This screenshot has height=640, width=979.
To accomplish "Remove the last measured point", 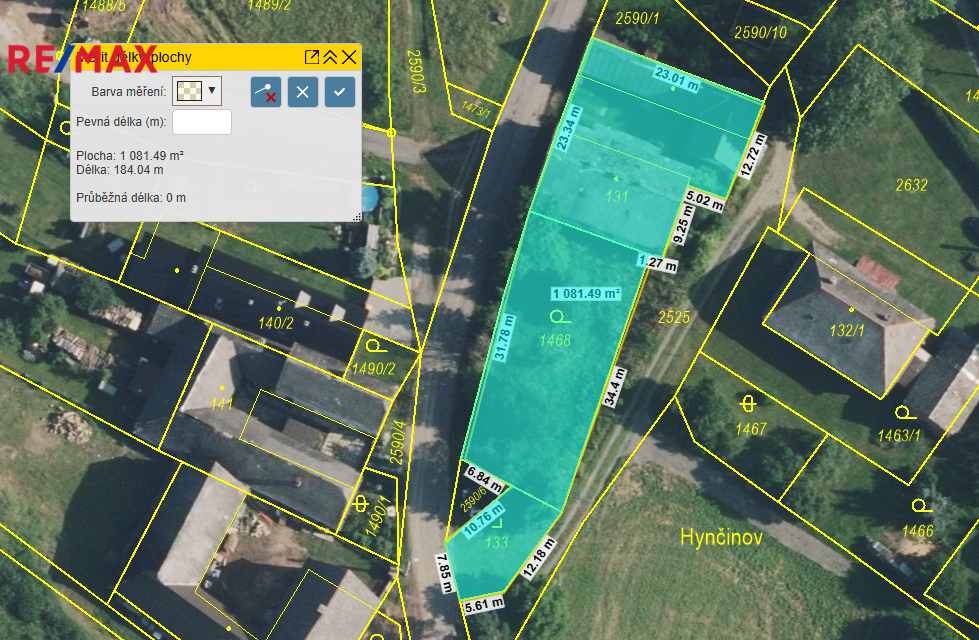I will [x=266, y=92].
